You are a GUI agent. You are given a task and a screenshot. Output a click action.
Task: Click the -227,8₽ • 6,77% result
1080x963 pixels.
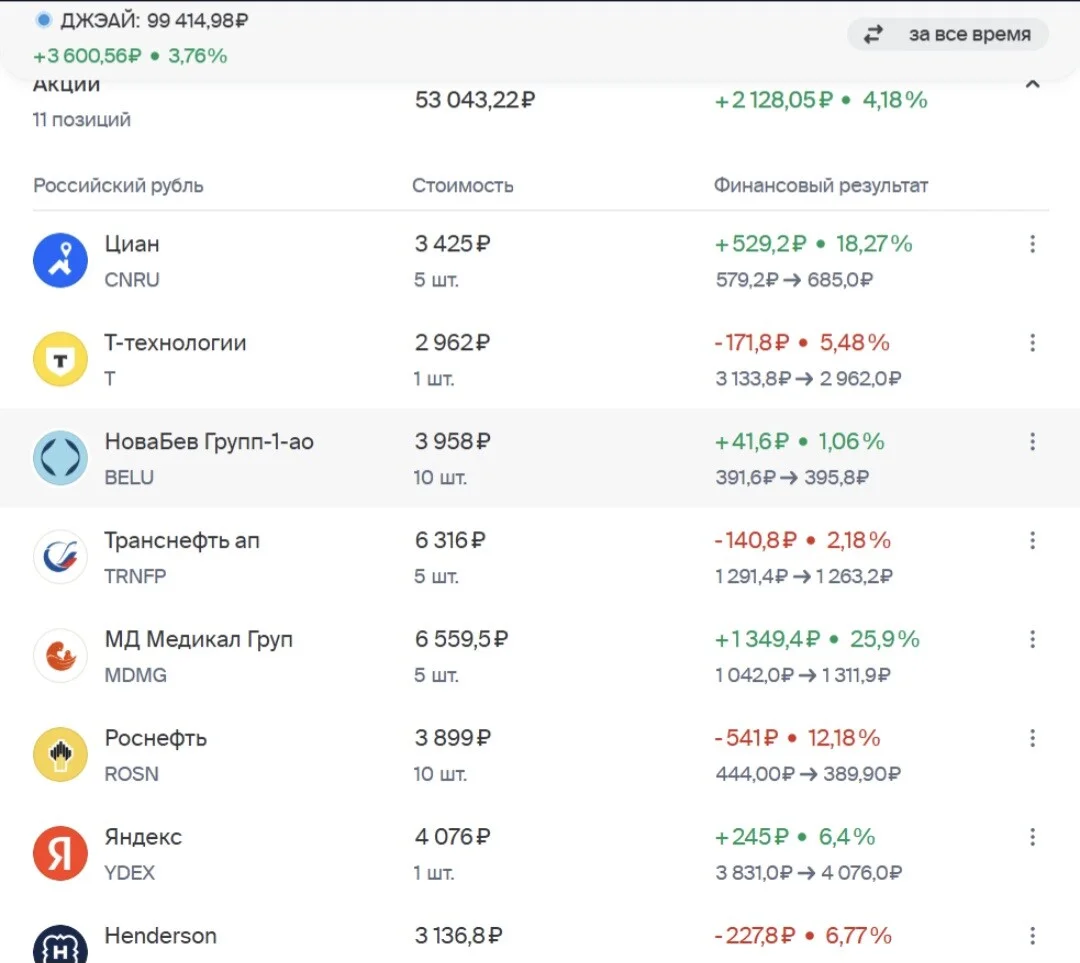(x=803, y=935)
